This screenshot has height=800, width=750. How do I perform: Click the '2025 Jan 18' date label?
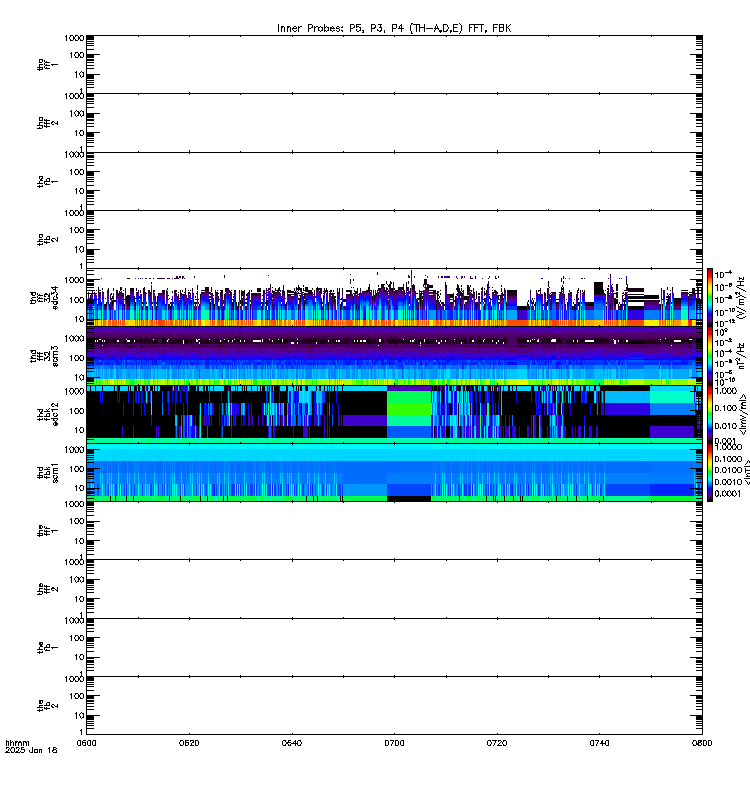click(x=31, y=751)
